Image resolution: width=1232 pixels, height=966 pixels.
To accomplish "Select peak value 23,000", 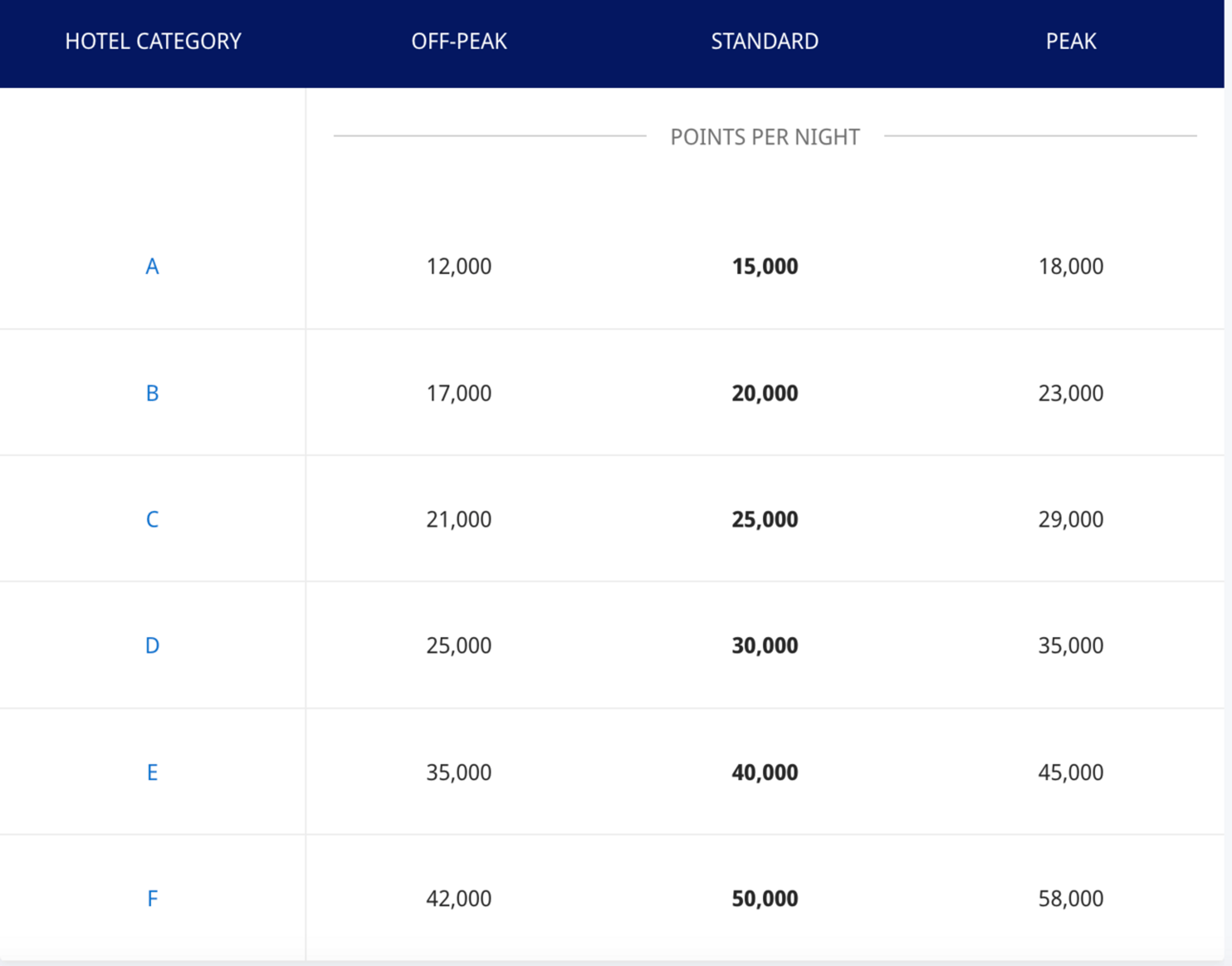I will [x=1071, y=393].
